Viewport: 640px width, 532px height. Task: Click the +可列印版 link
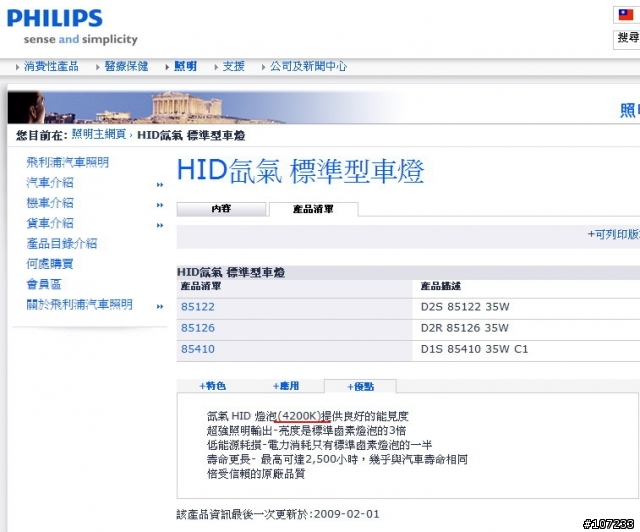click(613, 234)
